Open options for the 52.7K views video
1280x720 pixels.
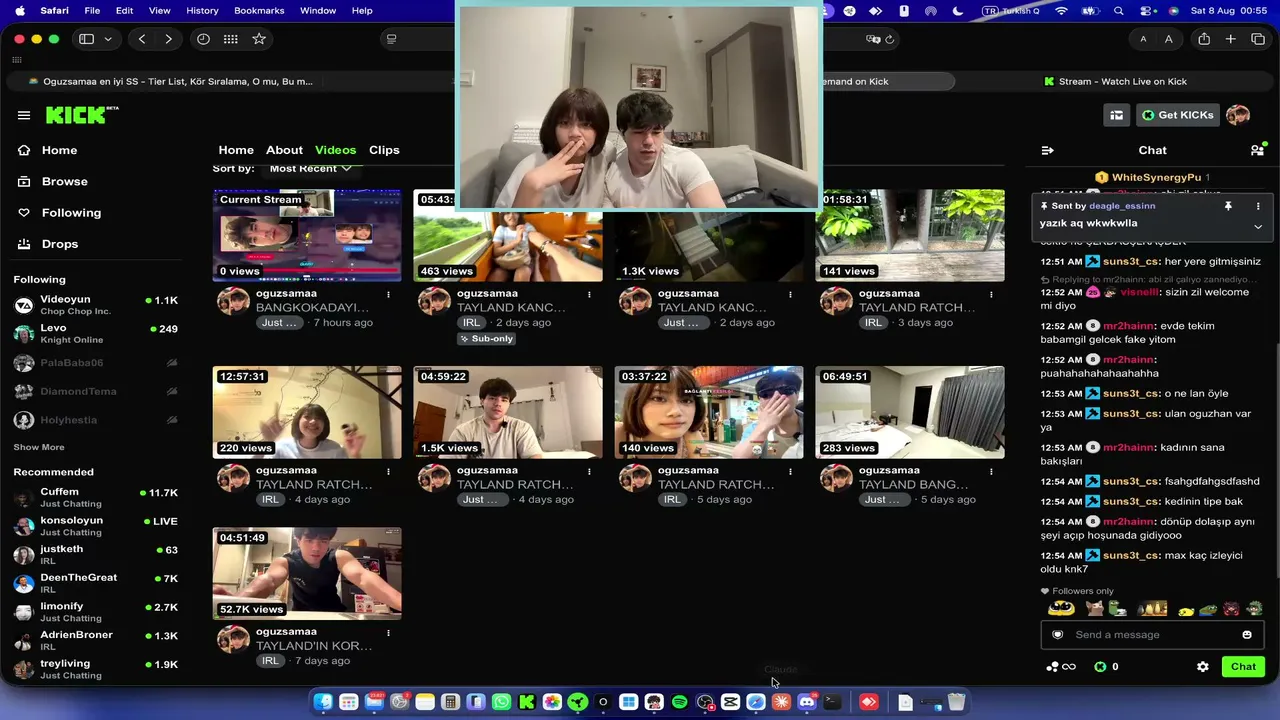(388, 632)
